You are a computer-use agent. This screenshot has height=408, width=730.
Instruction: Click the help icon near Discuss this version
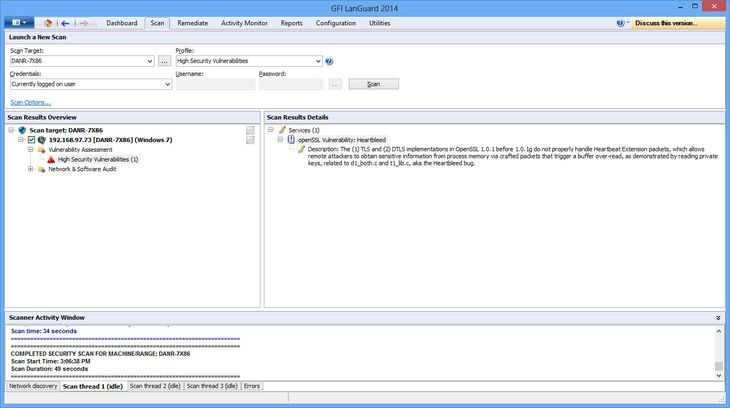click(x=620, y=23)
